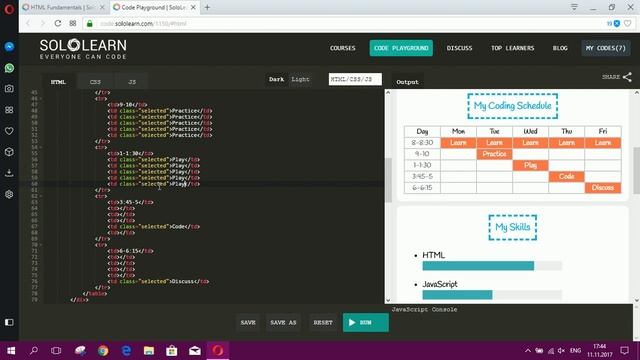Open the extensions cube icon in the sidebar
Image resolution: width=640 pixels, height=360 pixels.
(x=9, y=152)
